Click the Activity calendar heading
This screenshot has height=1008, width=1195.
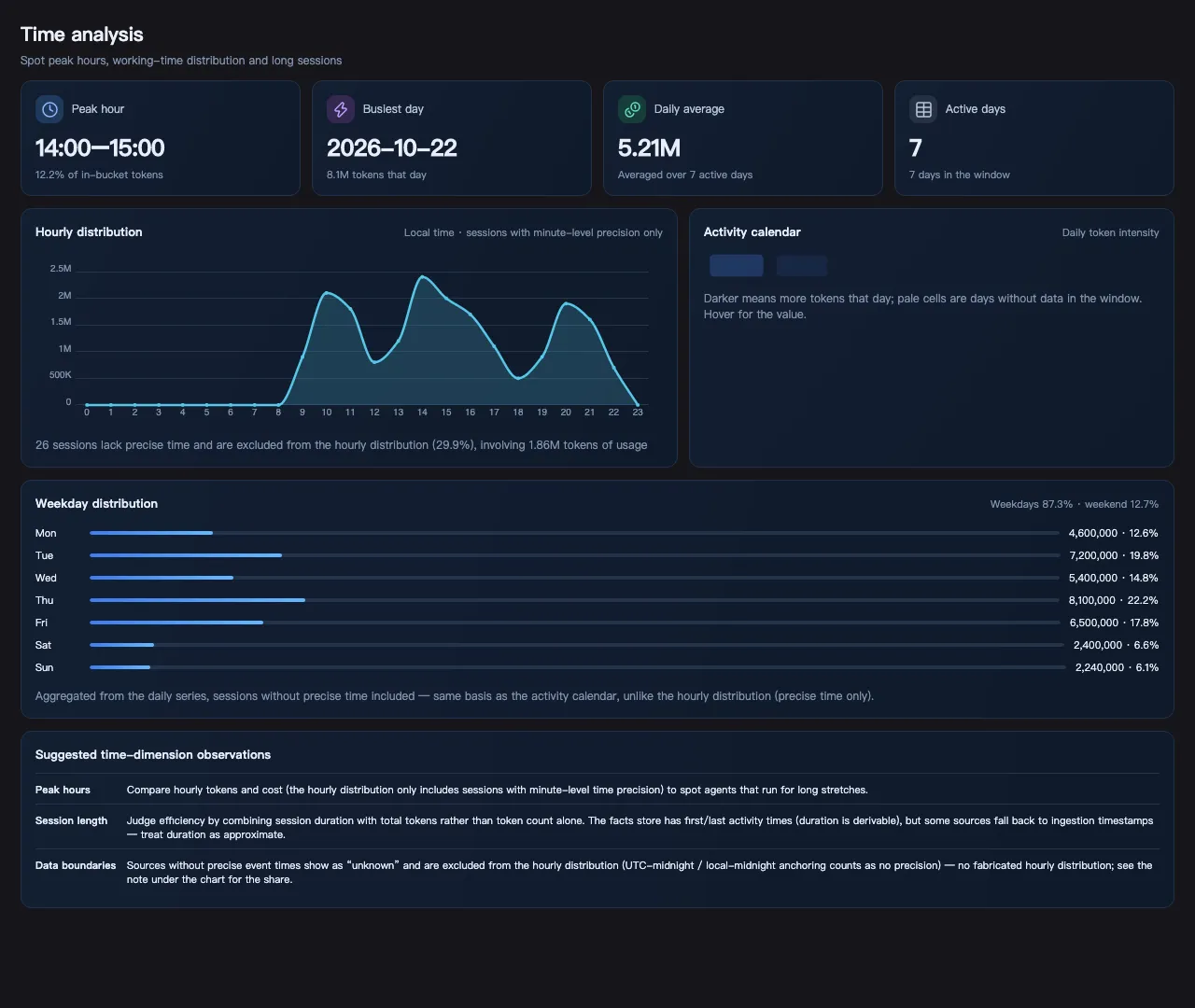[x=752, y=232]
